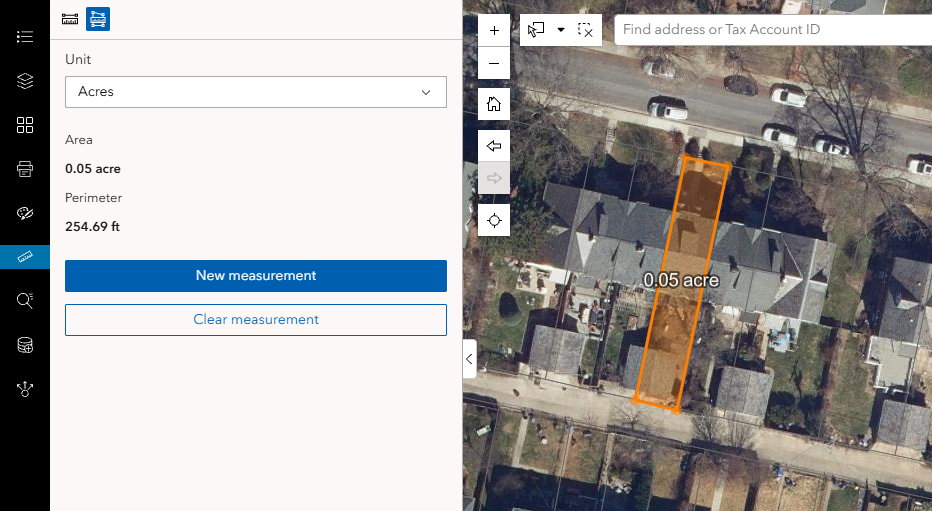Open the network share icon in sidebar
The height and width of the screenshot is (511, 932).
click(x=25, y=389)
